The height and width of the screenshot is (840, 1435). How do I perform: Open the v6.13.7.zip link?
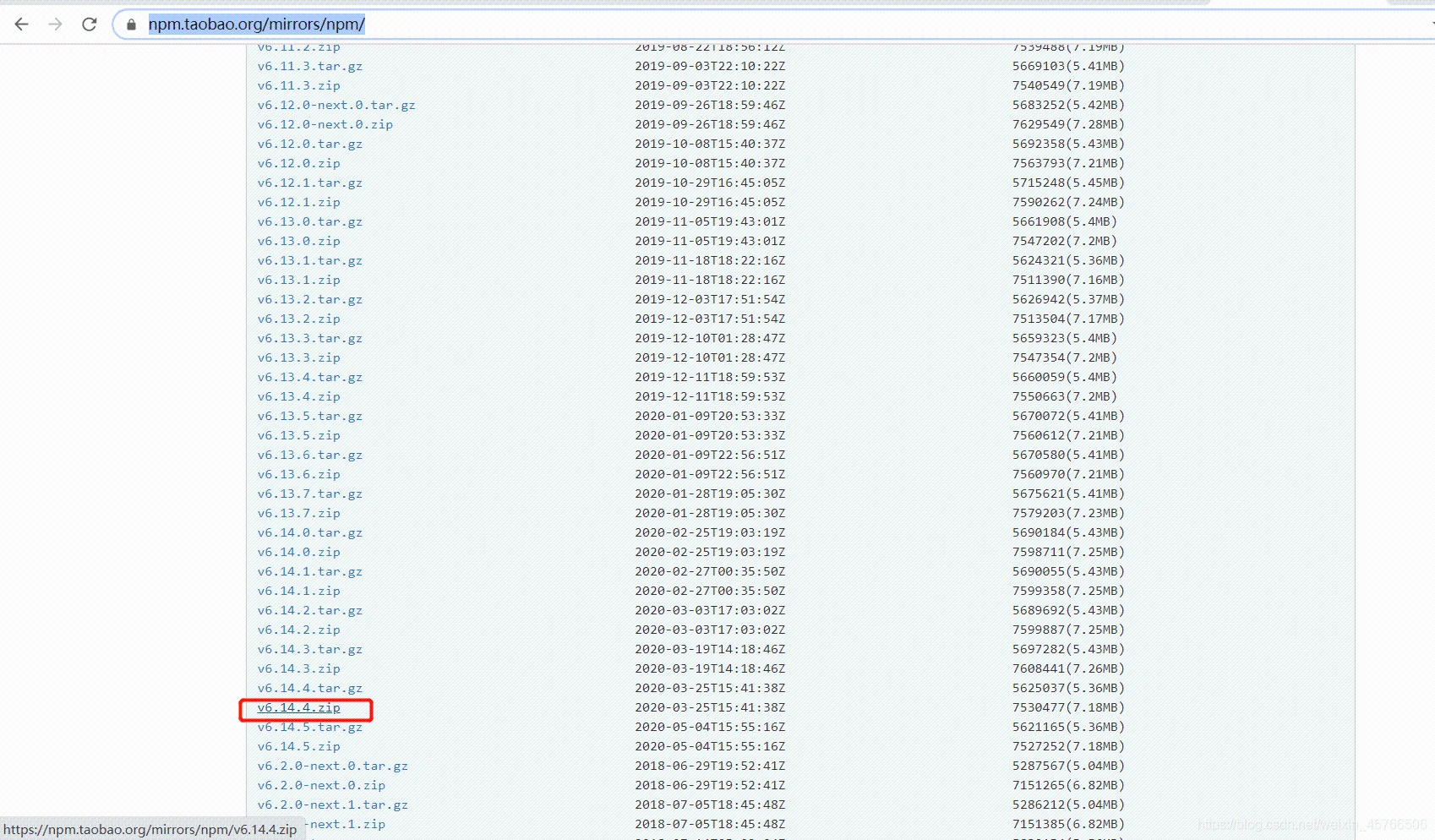coord(299,514)
